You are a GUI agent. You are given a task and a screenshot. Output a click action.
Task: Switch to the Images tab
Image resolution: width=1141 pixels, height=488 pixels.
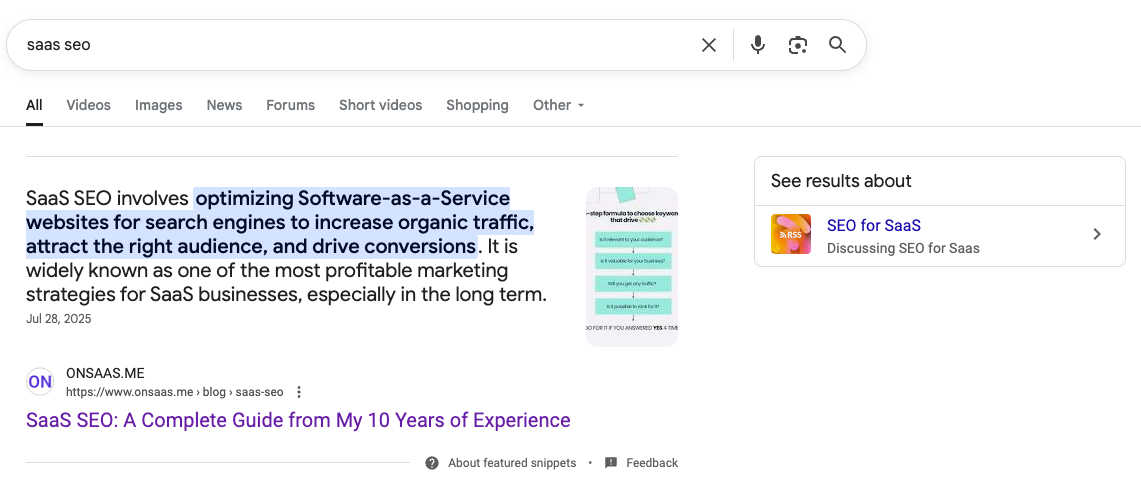(x=158, y=105)
